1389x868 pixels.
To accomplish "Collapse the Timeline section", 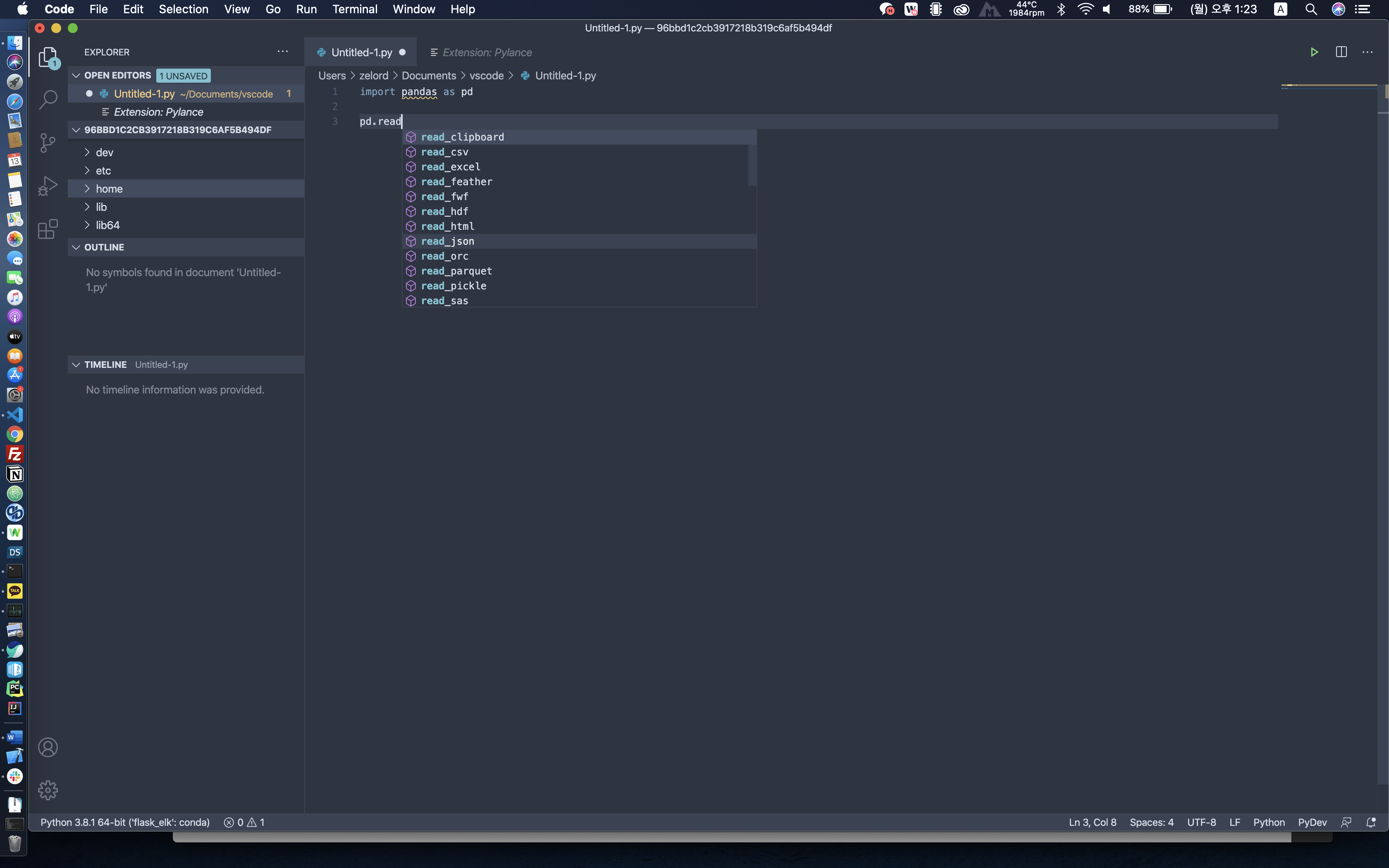I will (x=76, y=365).
